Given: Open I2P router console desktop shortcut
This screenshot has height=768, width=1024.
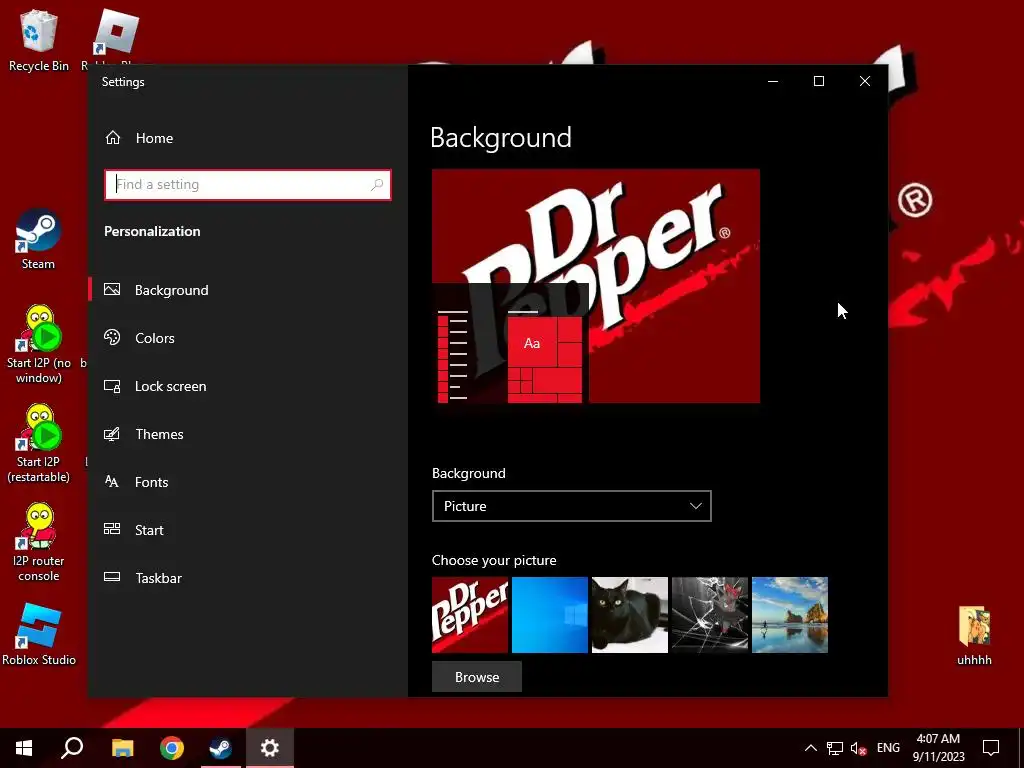Looking at the screenshot, I should point(39,542).
